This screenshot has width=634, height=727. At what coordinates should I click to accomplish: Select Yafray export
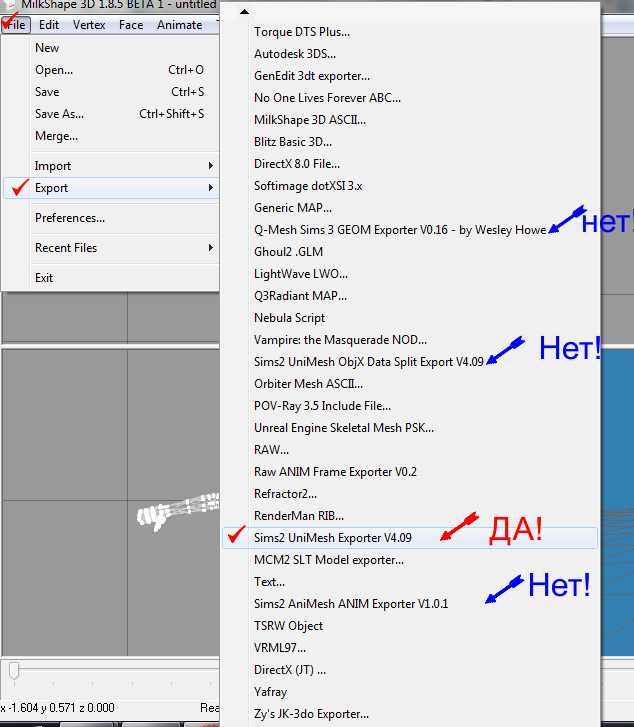click(410, 692)
